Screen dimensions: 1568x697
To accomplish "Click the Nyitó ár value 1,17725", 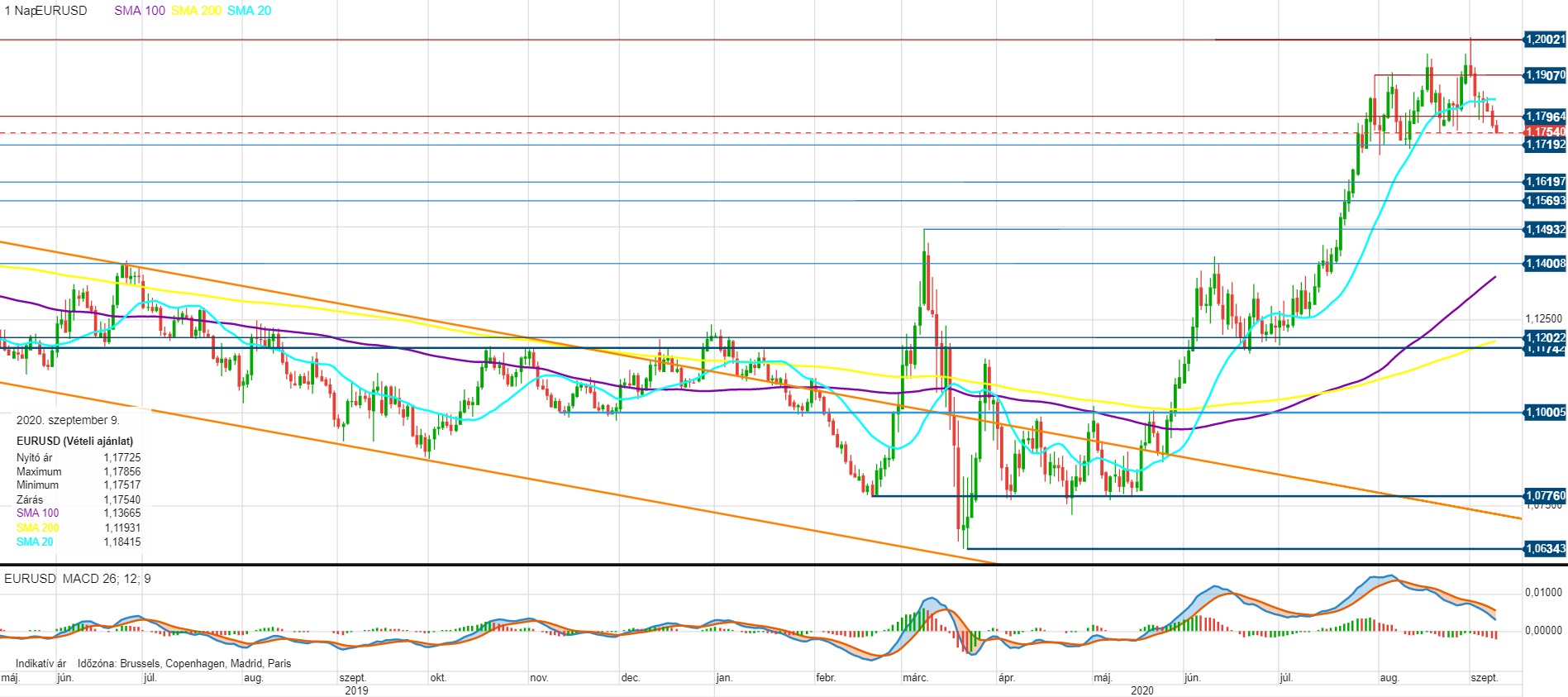I will [x=122, y=457].
